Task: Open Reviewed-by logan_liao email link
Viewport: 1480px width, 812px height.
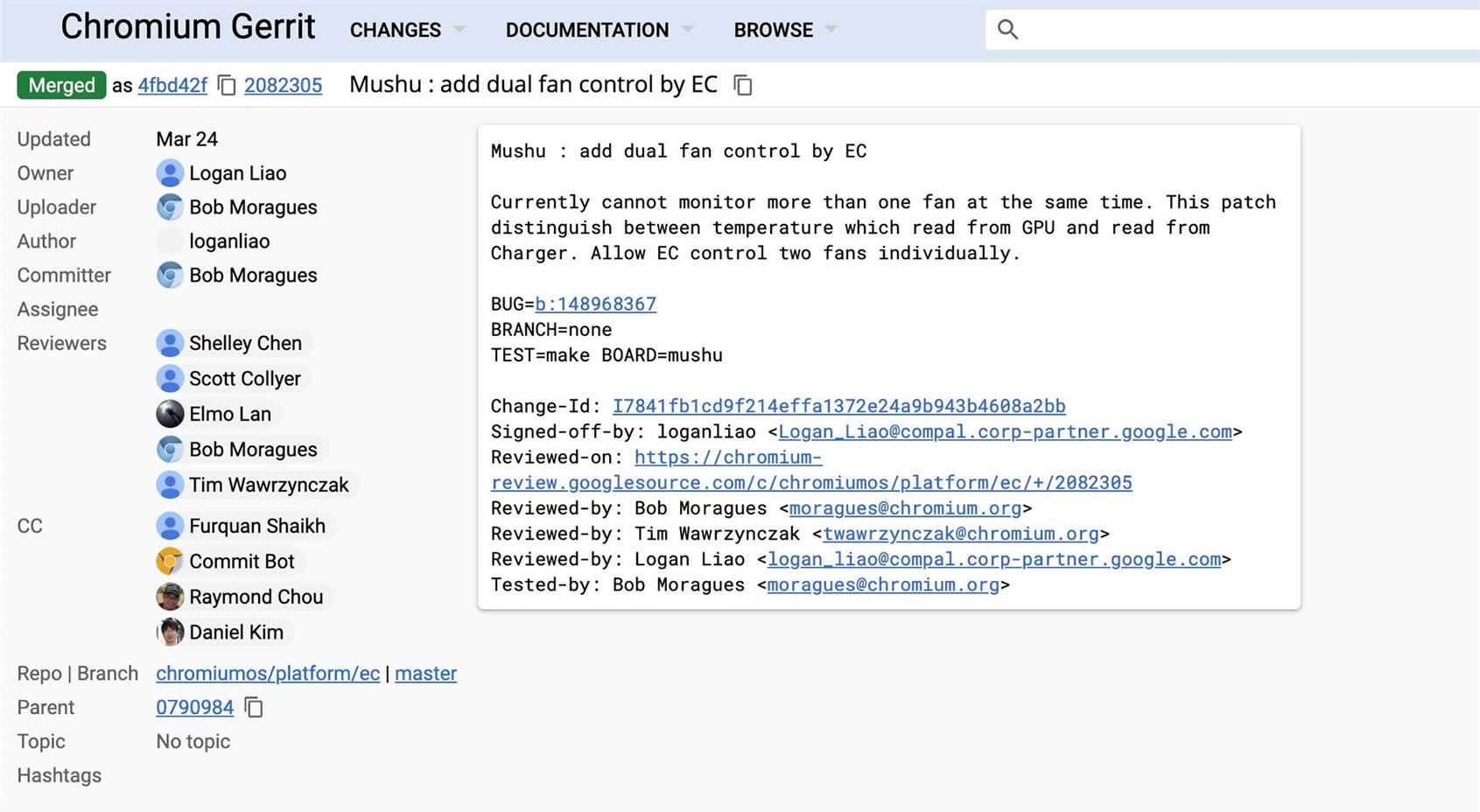Action: pos(994,559)
